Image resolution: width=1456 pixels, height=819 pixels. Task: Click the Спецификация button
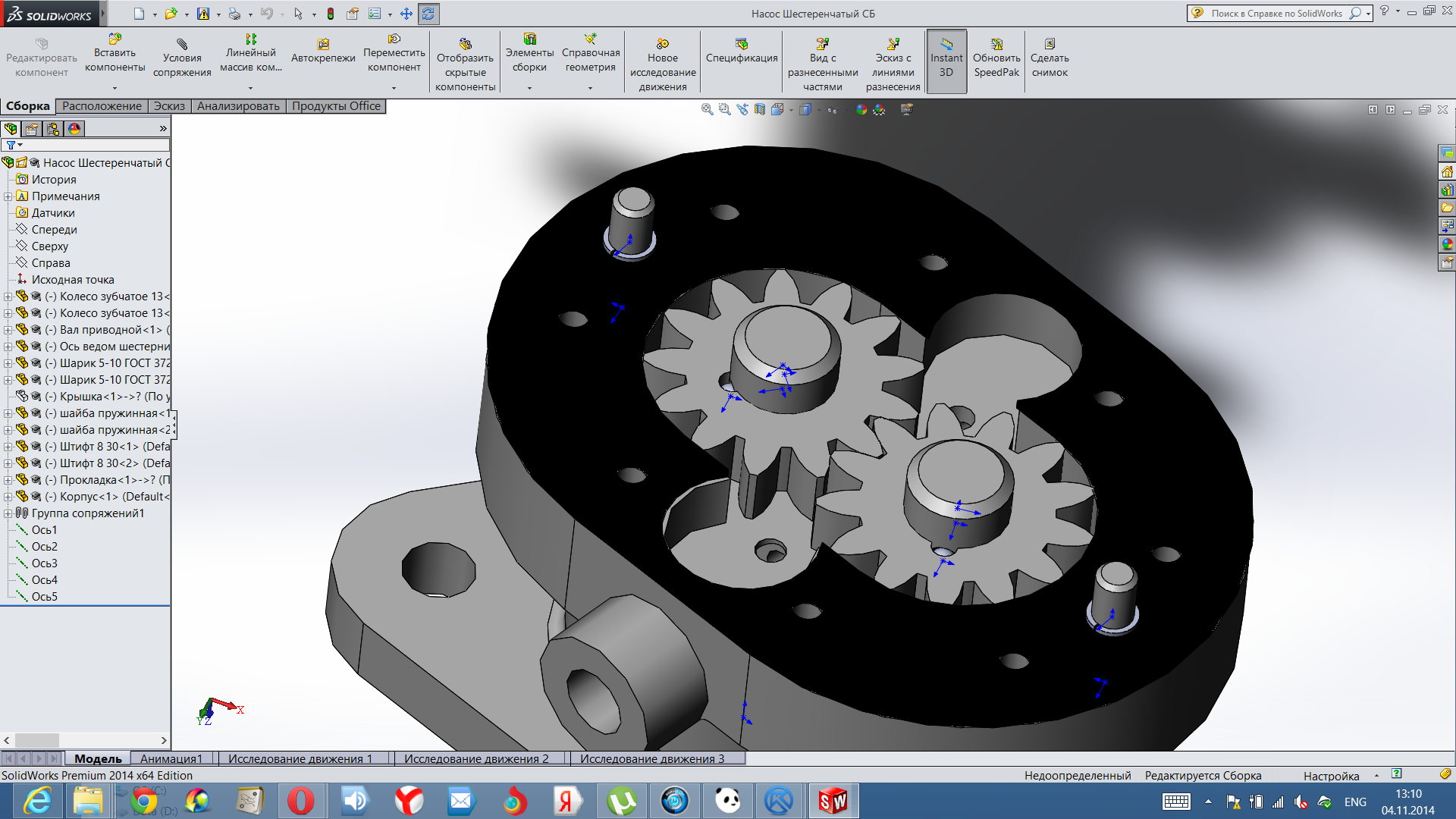742,52
